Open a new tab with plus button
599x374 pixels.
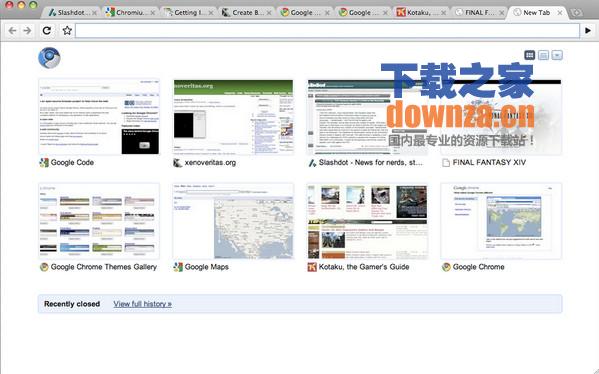tap(576, 13)
